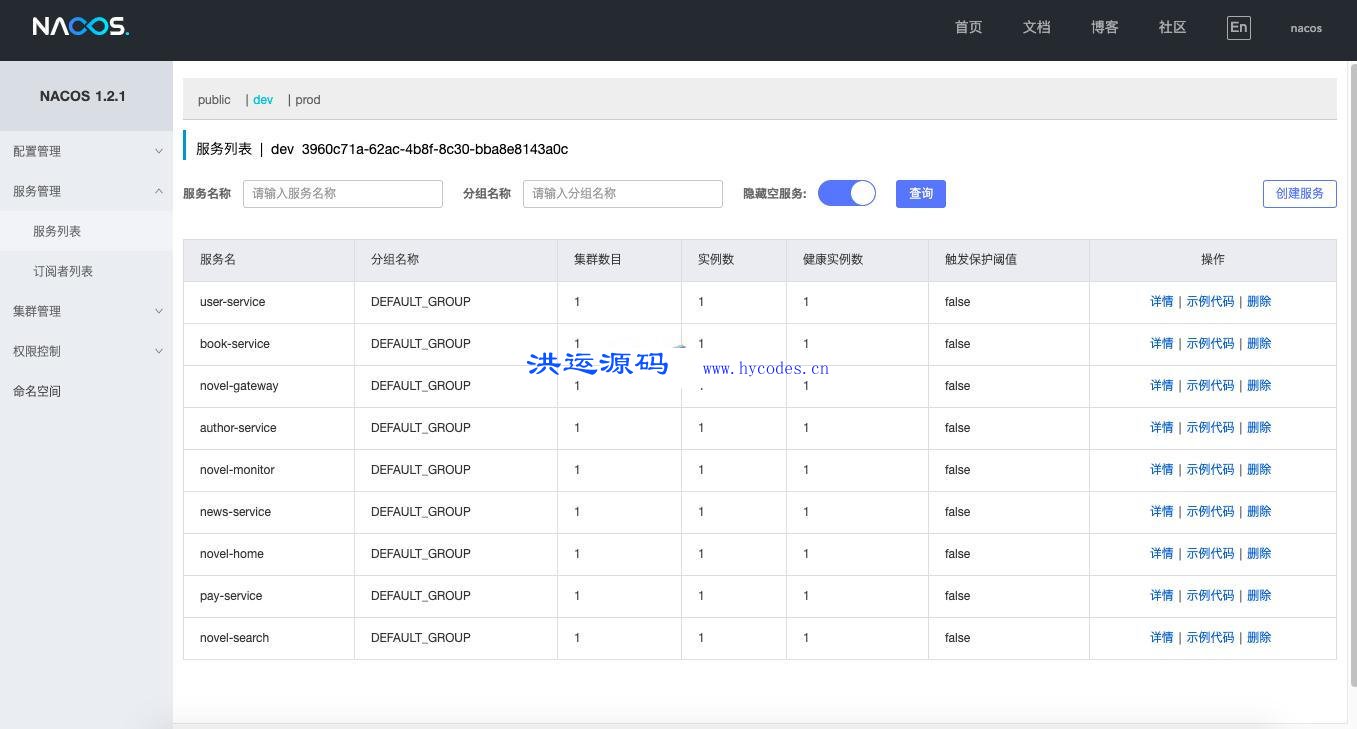Expand the 集群管理 menu section
The height and width of the screenshot is (729, 1357).
click(x=86, y=311)
